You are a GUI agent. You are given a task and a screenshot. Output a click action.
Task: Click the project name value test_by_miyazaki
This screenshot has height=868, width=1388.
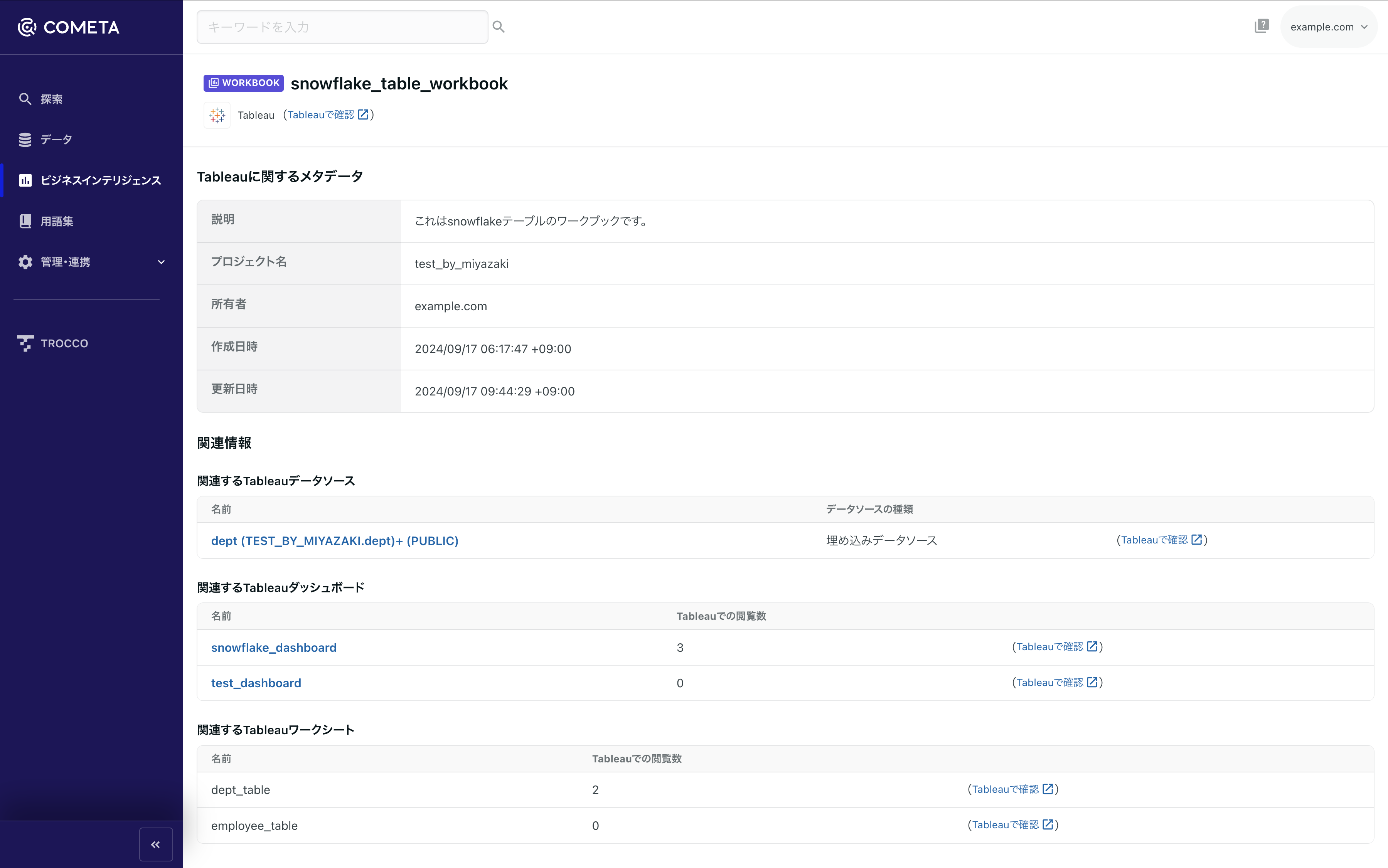462,264
